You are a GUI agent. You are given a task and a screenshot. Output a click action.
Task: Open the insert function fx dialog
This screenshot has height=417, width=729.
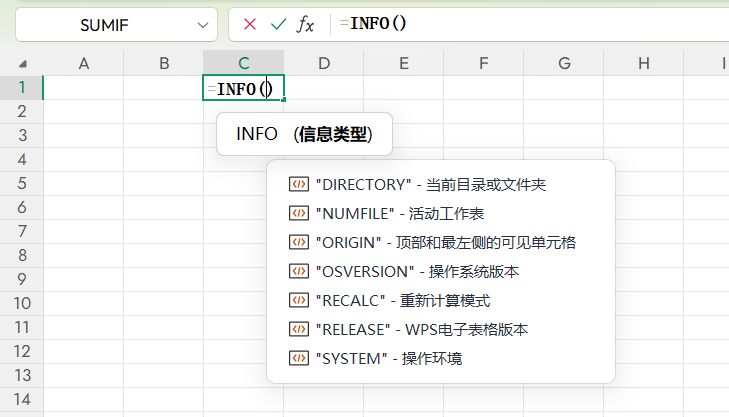(305, 24)
